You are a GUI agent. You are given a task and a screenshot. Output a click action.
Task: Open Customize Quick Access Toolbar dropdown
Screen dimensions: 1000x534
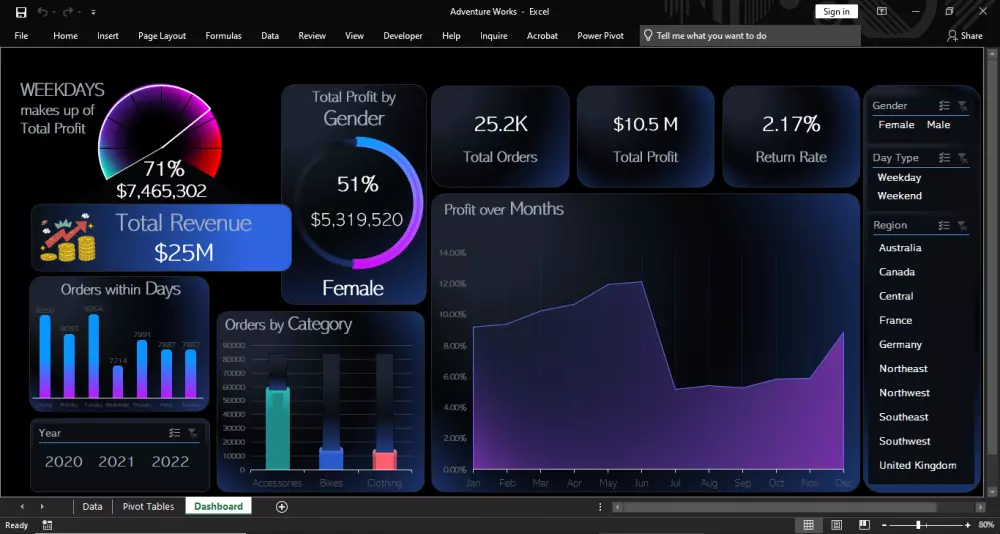click(x=94, y=12)
